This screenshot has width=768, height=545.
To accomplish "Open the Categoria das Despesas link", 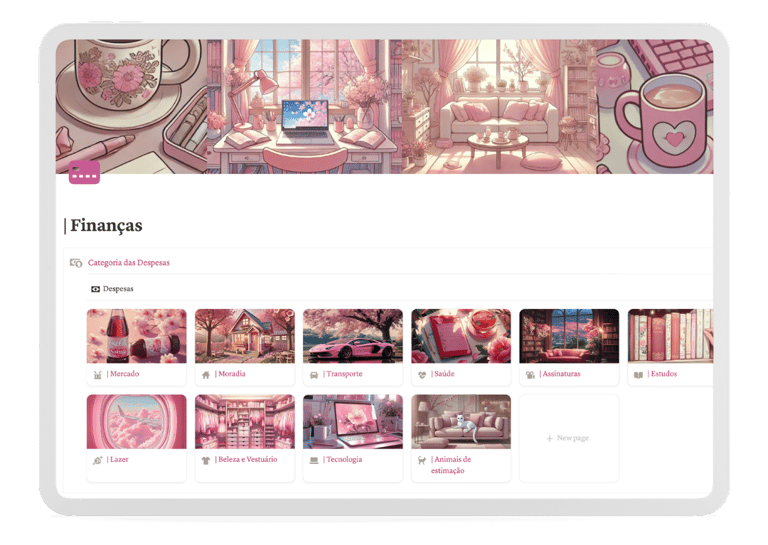I will [x=129, y=263].
